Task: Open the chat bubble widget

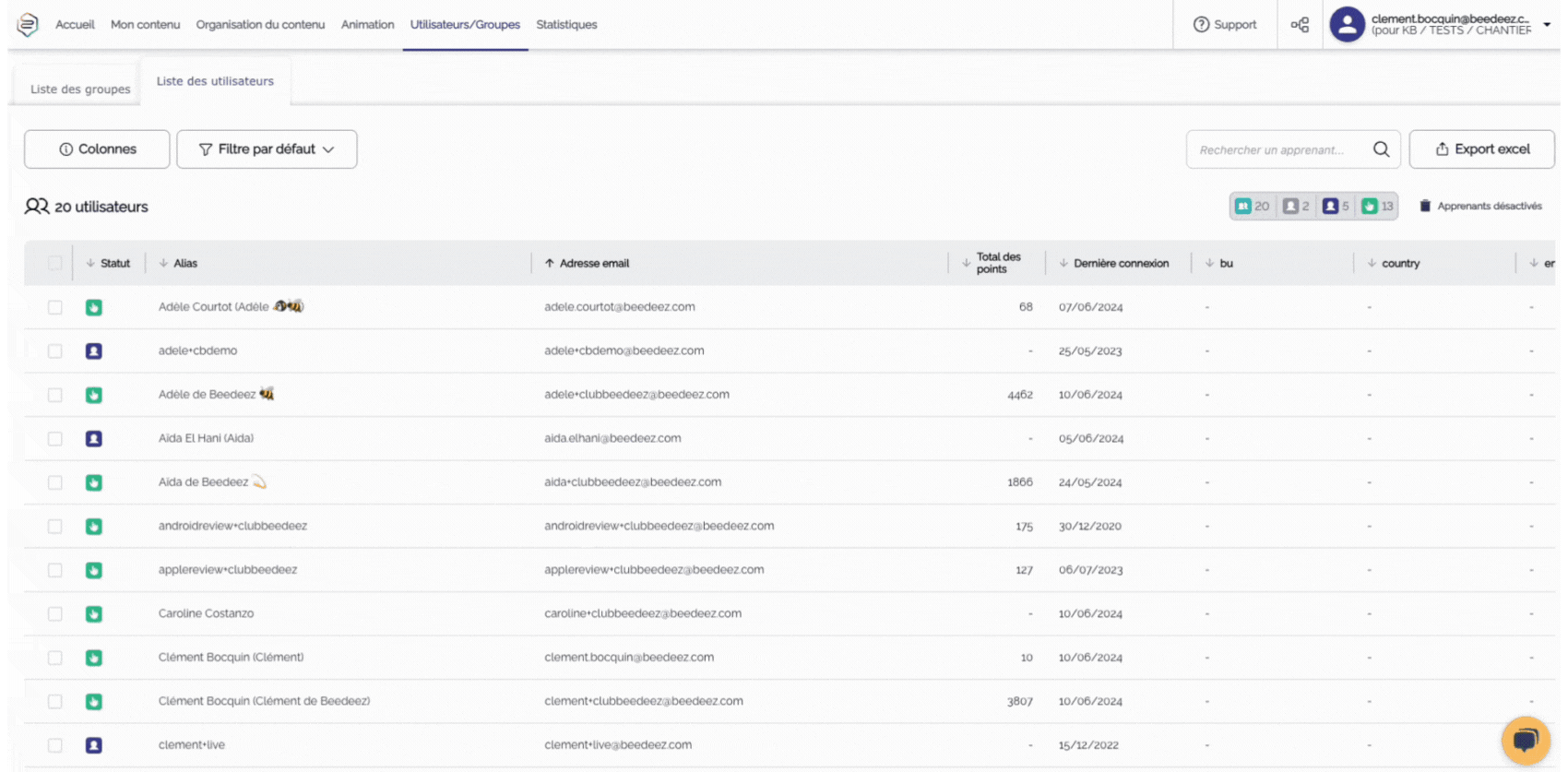Action: [1526, 740]
